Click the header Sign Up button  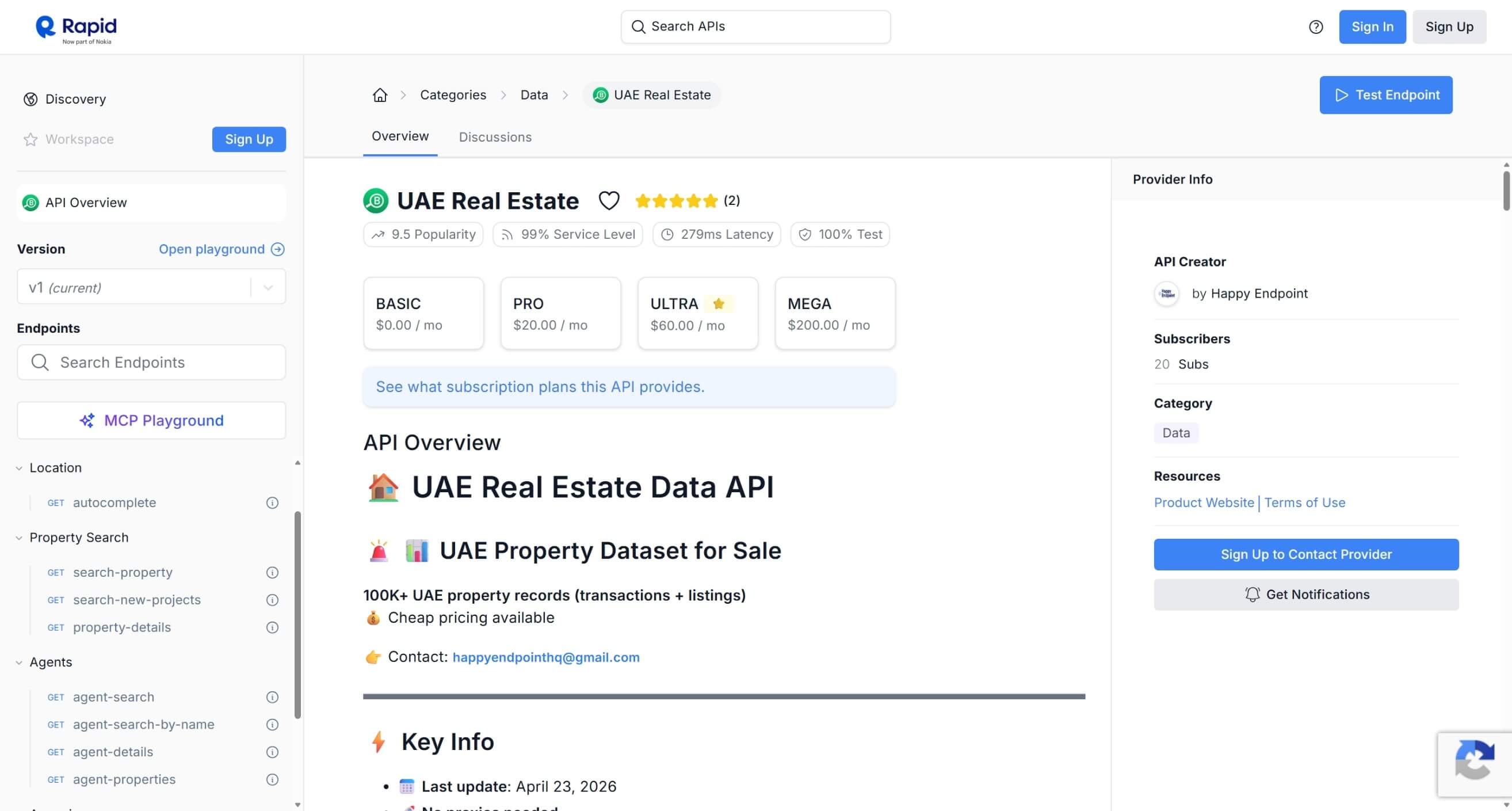pyautogui.click(x=1449, y=27)
